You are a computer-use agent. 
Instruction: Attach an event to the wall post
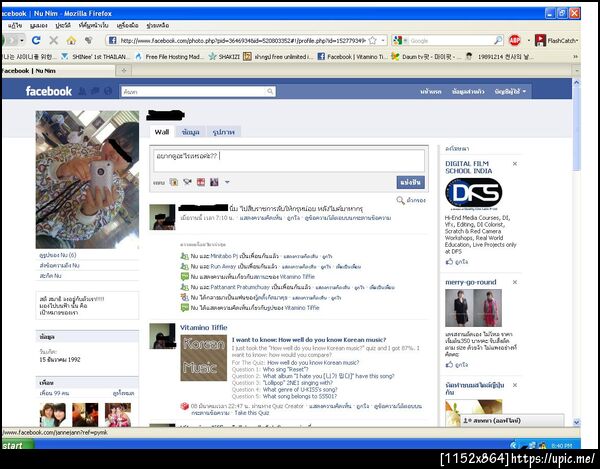tap(201, 182)
